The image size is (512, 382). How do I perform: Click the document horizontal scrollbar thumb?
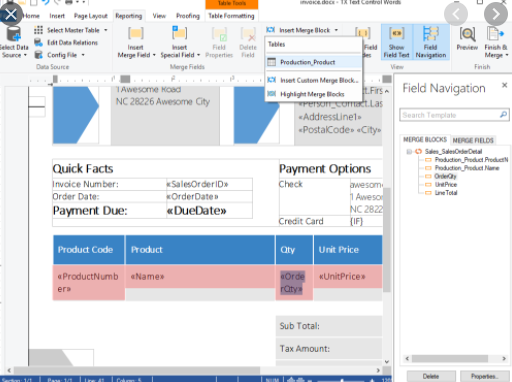pos(137,370)
